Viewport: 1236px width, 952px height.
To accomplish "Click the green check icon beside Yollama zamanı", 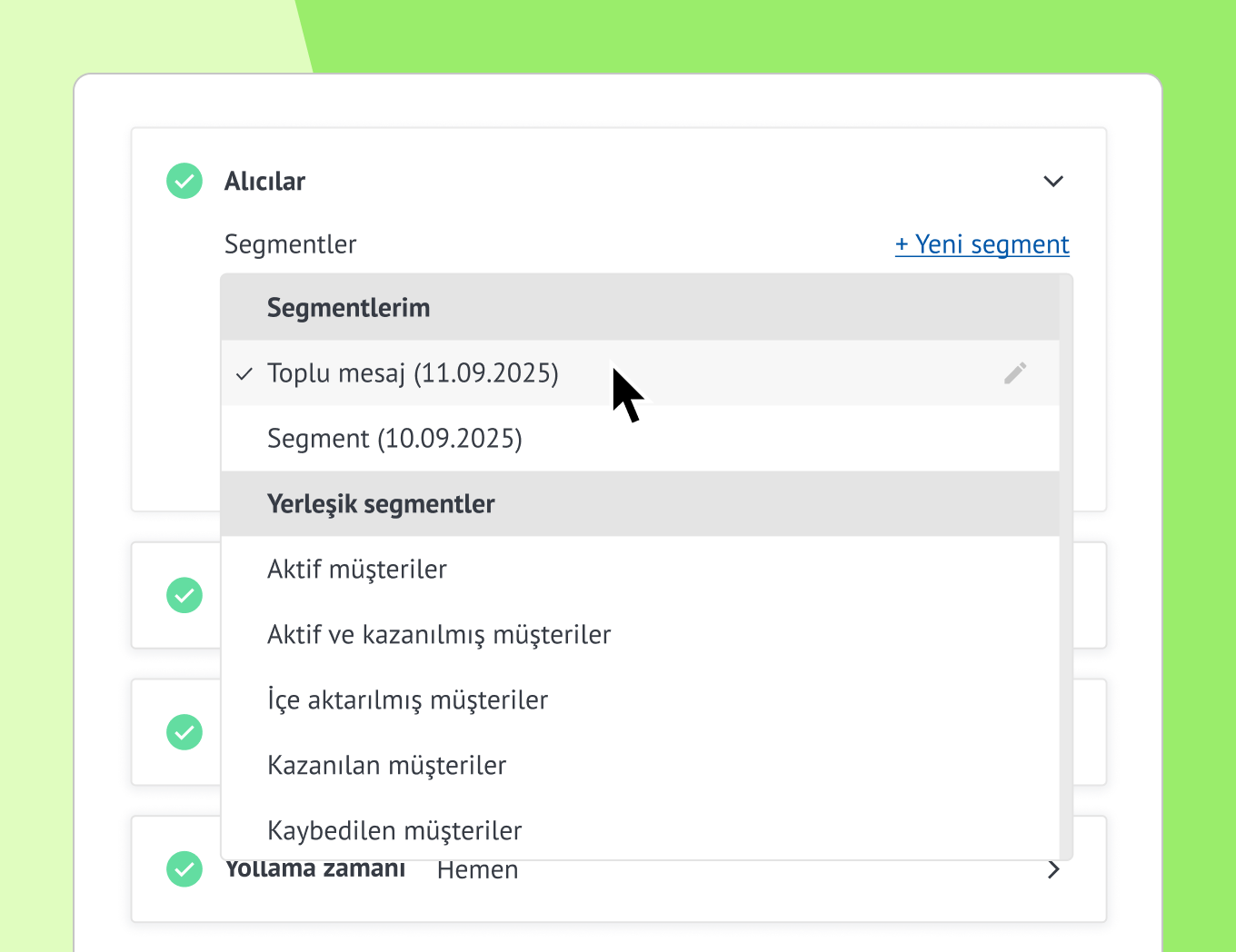I will pyautogui.click(x=184, y=869).
